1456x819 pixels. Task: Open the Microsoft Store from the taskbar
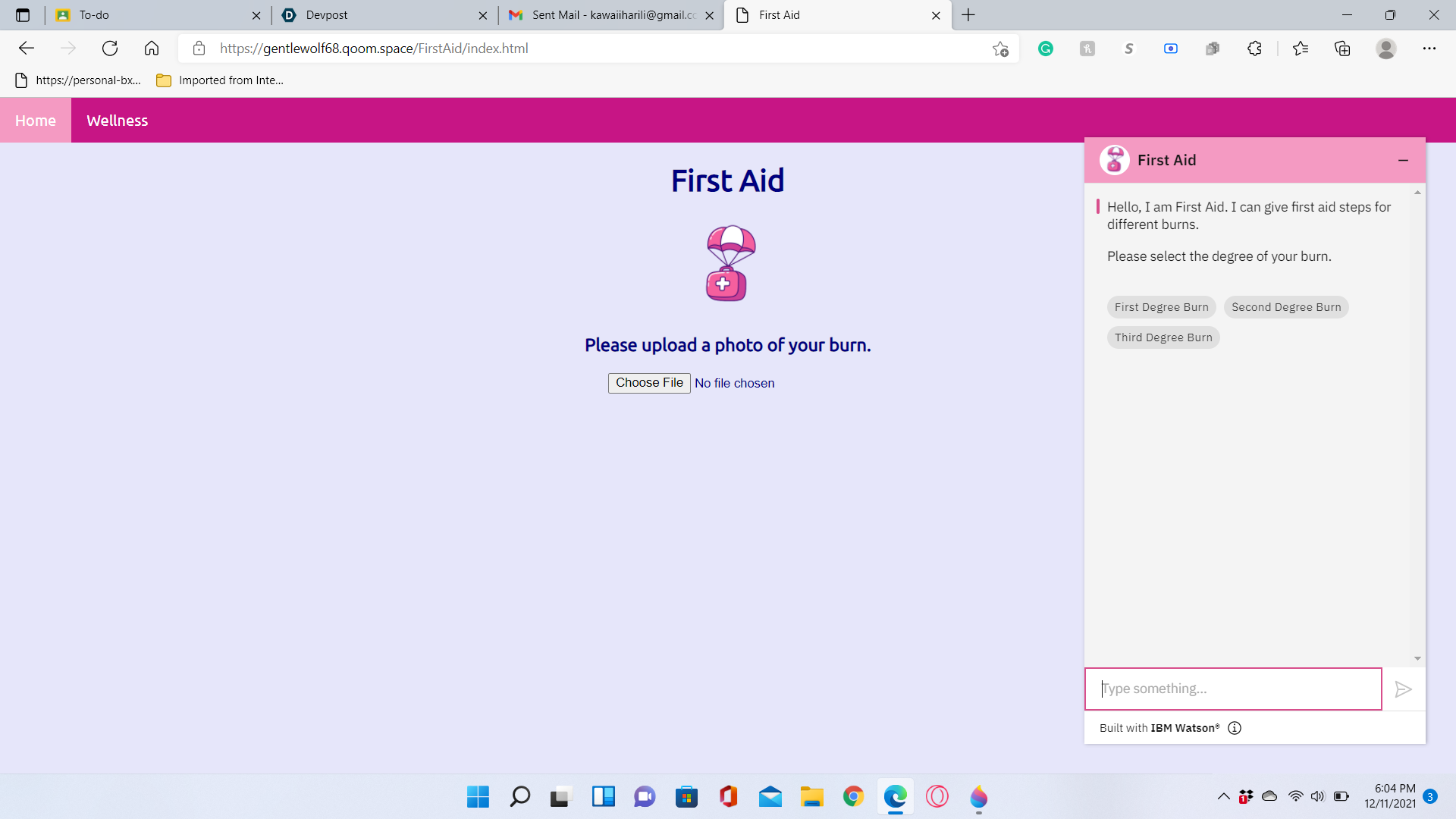[x=686, y=797]
